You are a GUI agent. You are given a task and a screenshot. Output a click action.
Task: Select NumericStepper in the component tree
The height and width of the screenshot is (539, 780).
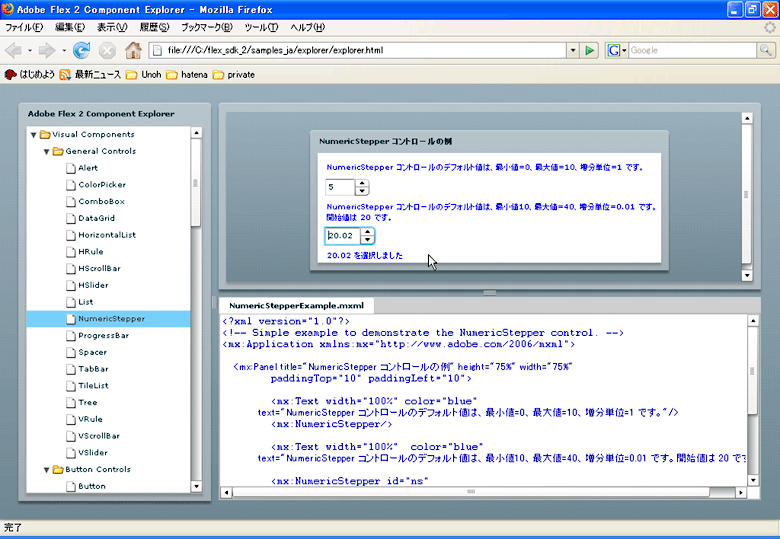click(108, 319)
